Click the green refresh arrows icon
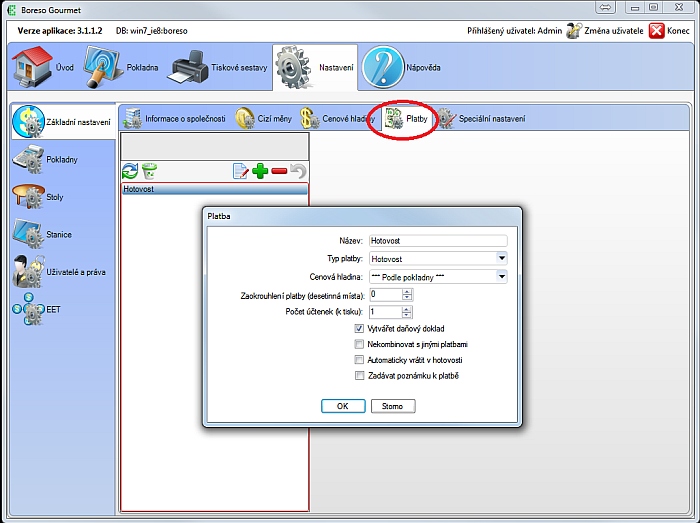 (x=130, y=171)
